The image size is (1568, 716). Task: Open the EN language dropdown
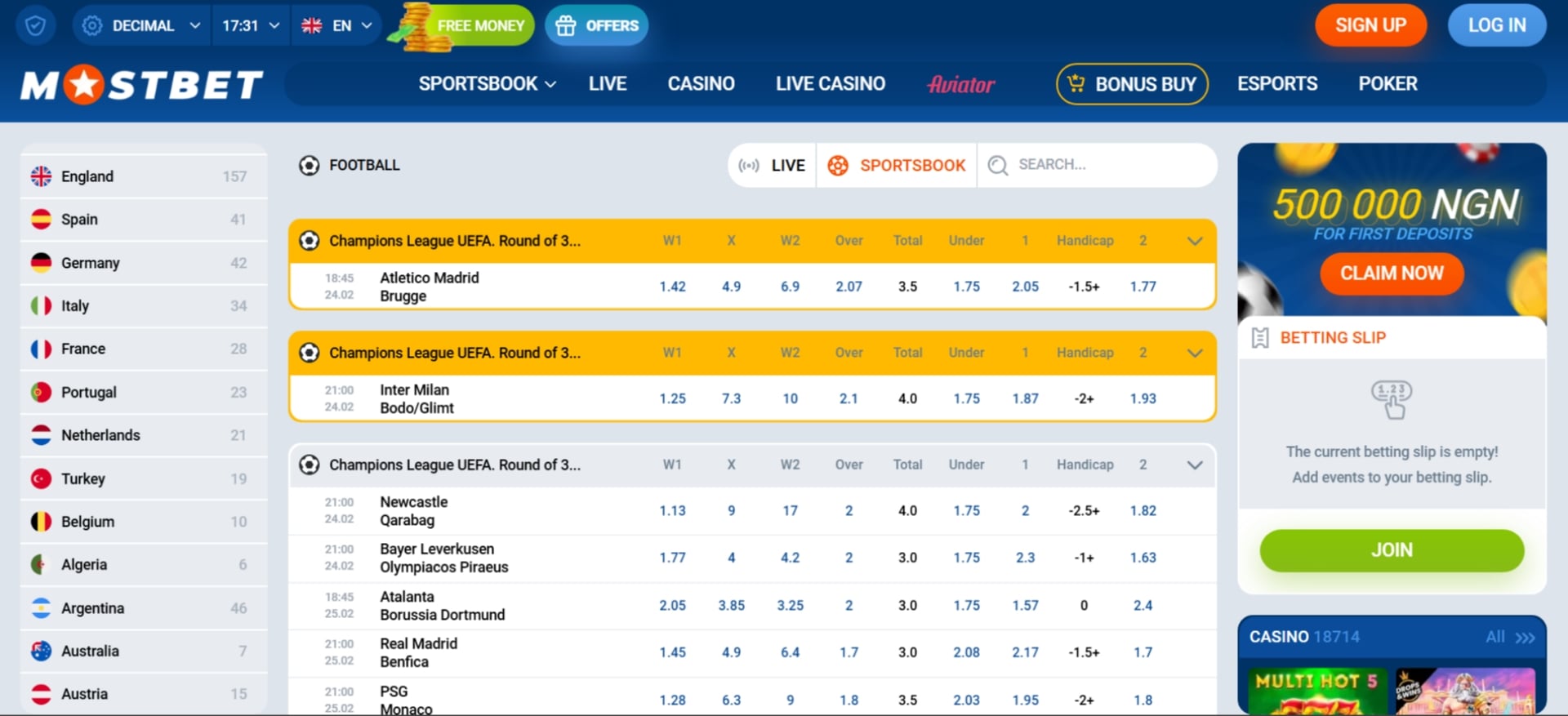pos(336,25)
